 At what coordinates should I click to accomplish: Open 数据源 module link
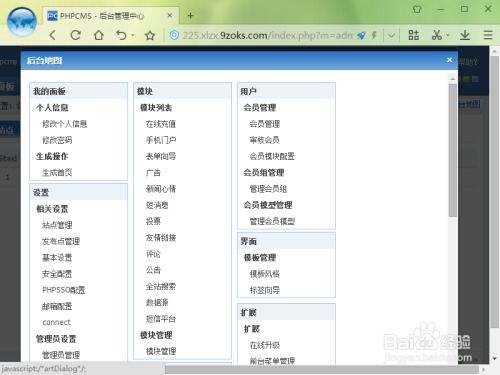[157, 303]
